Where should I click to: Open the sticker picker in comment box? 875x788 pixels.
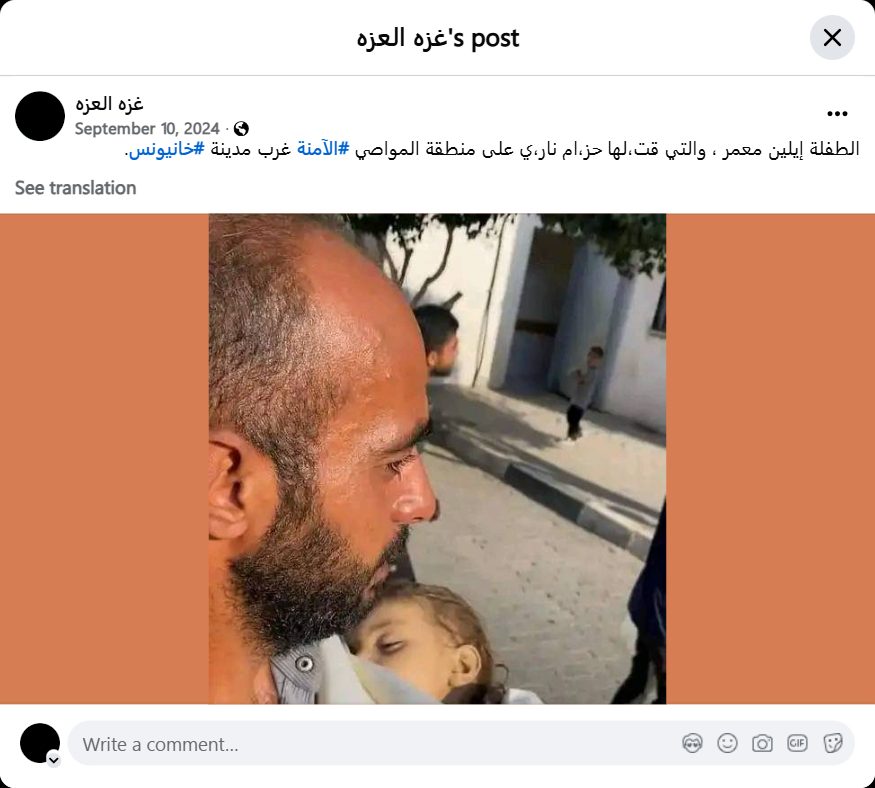click(x=833, y=743)
